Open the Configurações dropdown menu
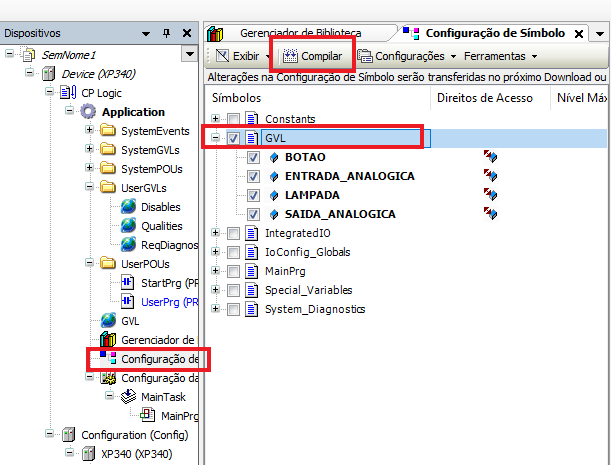 pos(407,55)
